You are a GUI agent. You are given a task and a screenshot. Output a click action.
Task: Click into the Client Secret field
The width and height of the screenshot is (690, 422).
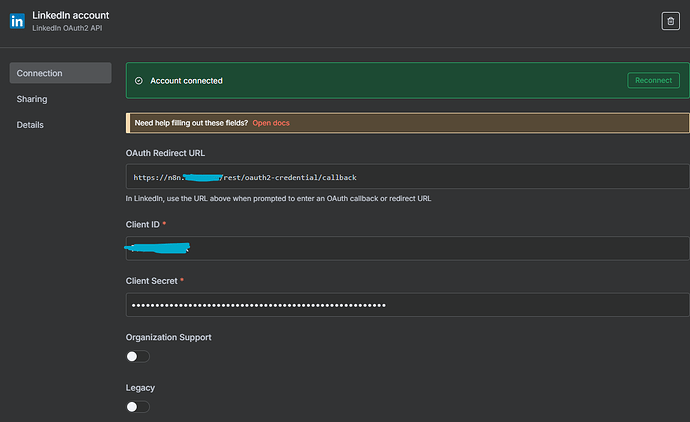tap(407, 305)
